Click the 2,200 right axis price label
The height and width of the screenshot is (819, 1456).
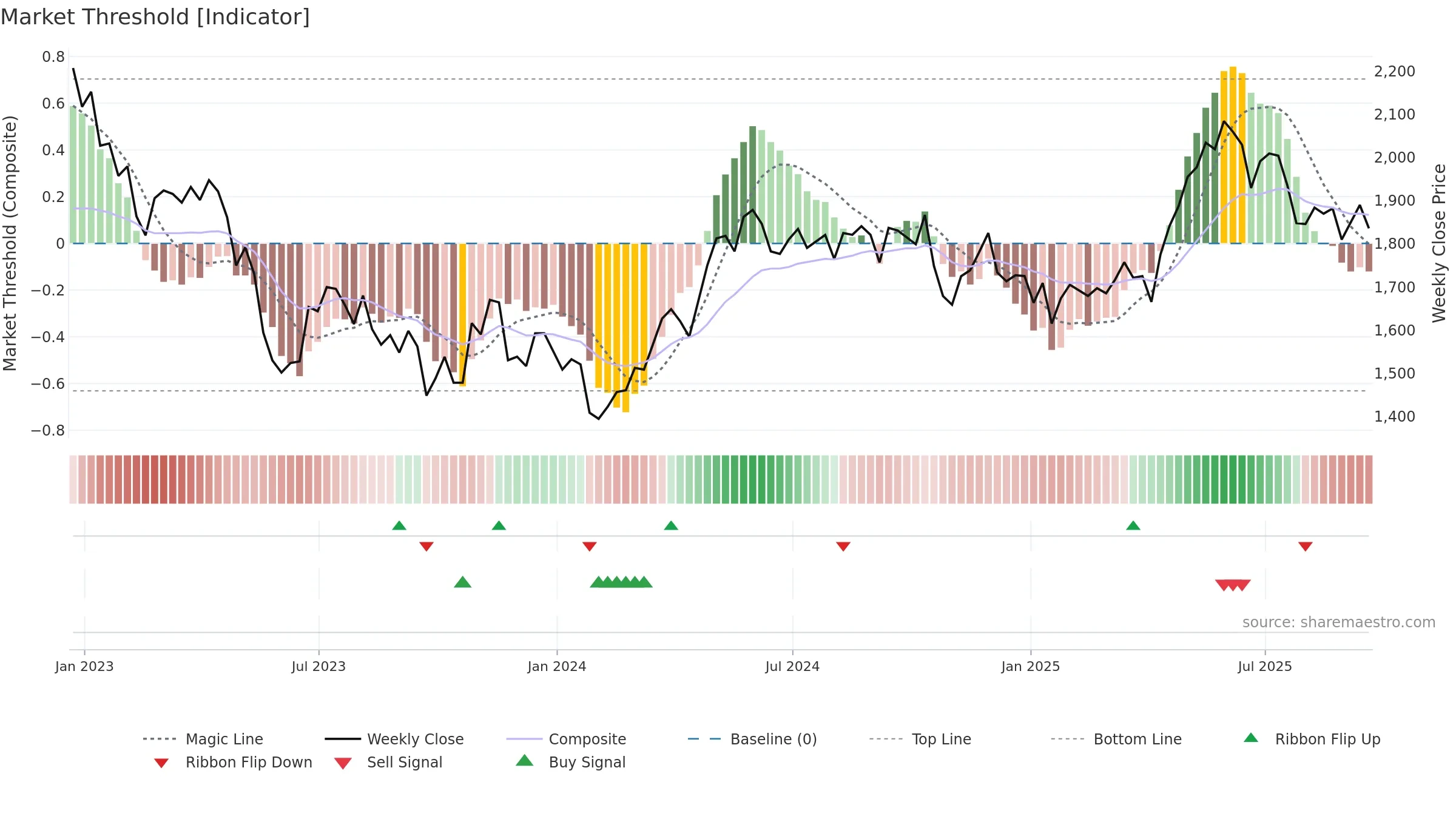click(1395, 72)
